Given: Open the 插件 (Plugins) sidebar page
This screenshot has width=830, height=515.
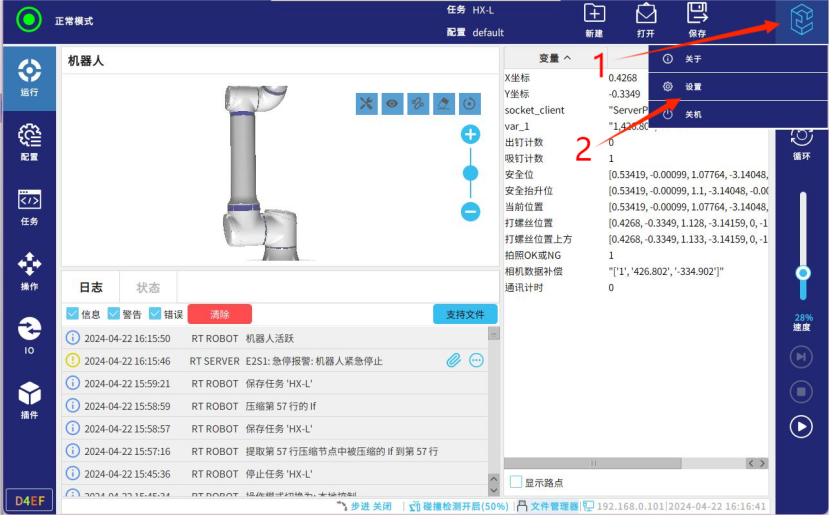Looking at the screenshot, I should (29, 400).
